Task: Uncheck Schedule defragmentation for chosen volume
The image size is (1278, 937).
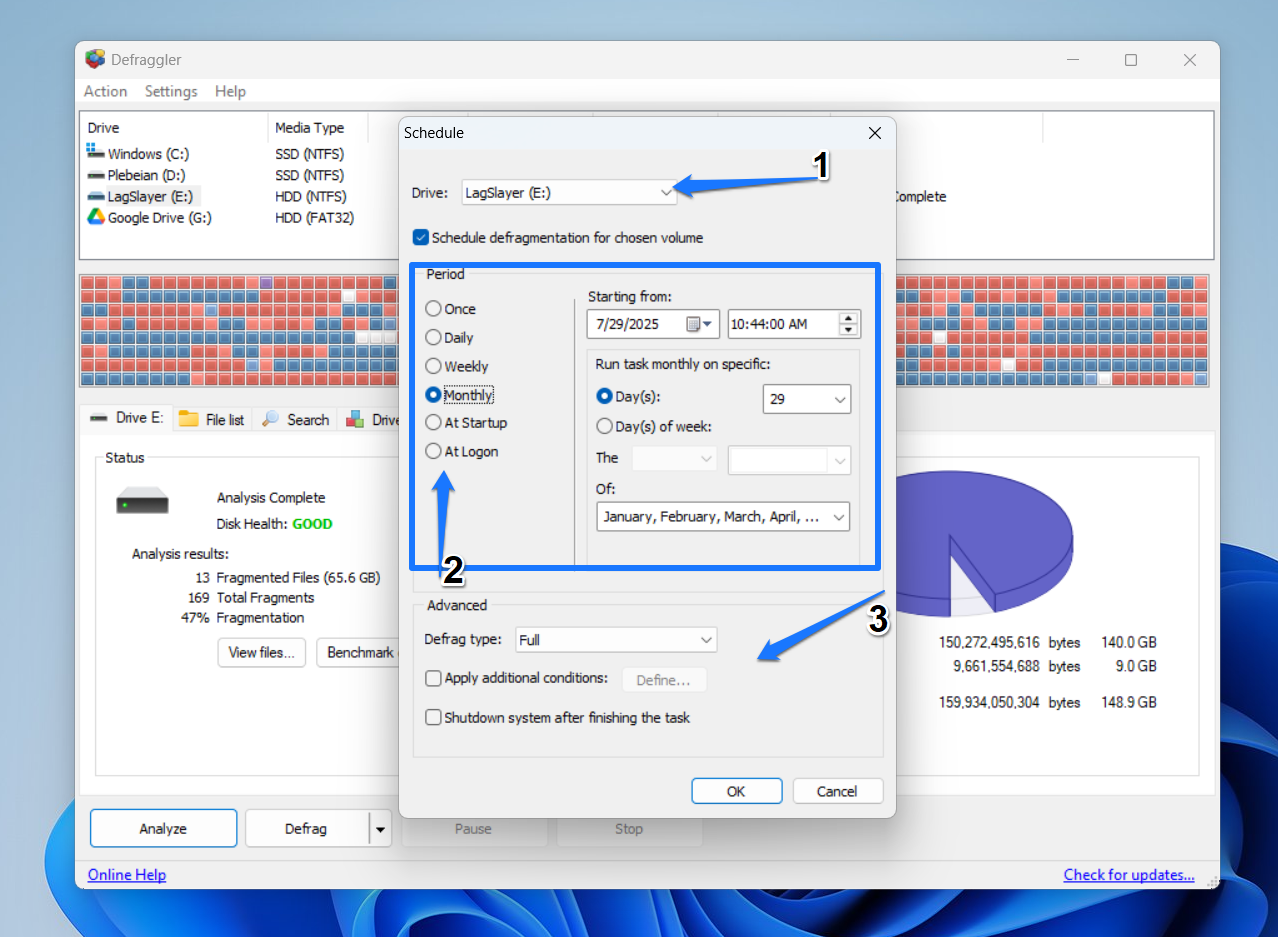Action: tap(422, 238)
